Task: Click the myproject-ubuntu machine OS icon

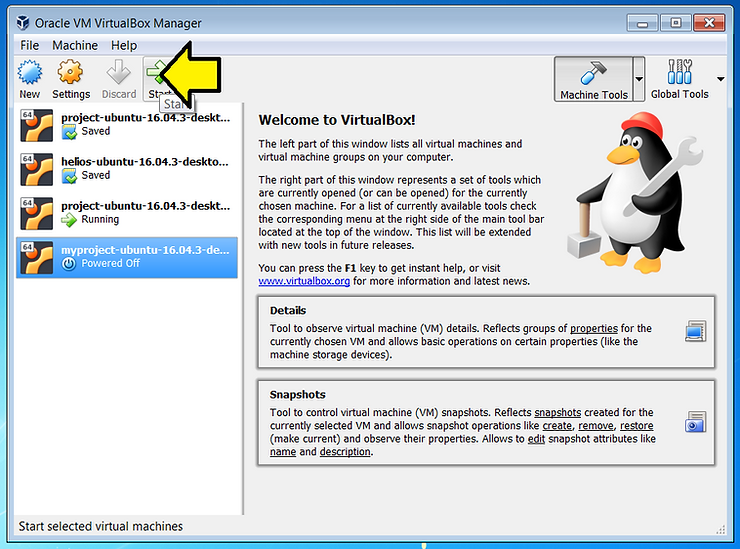Action: point(36,258)
